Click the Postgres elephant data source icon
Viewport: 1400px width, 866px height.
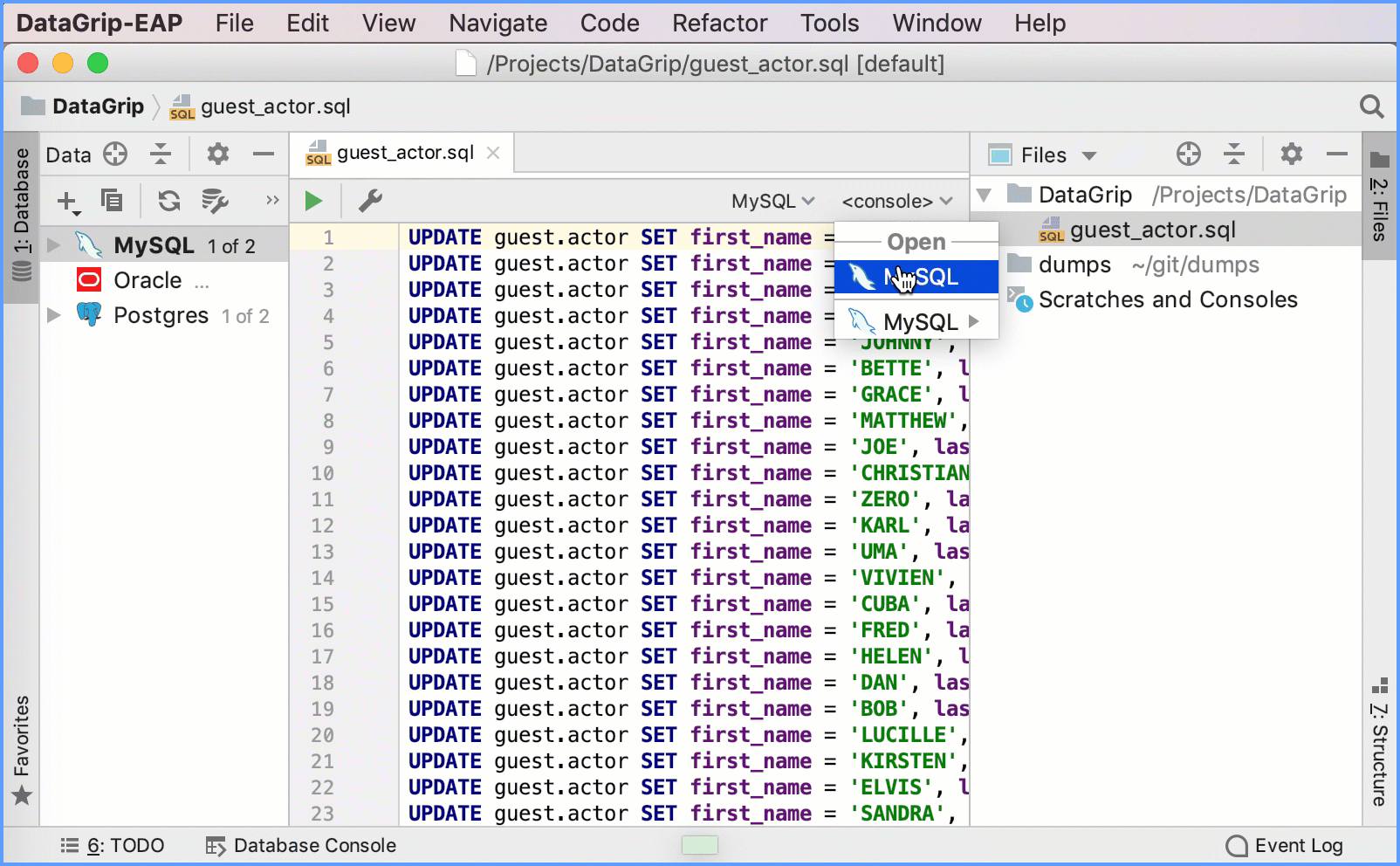coord(89,314)
